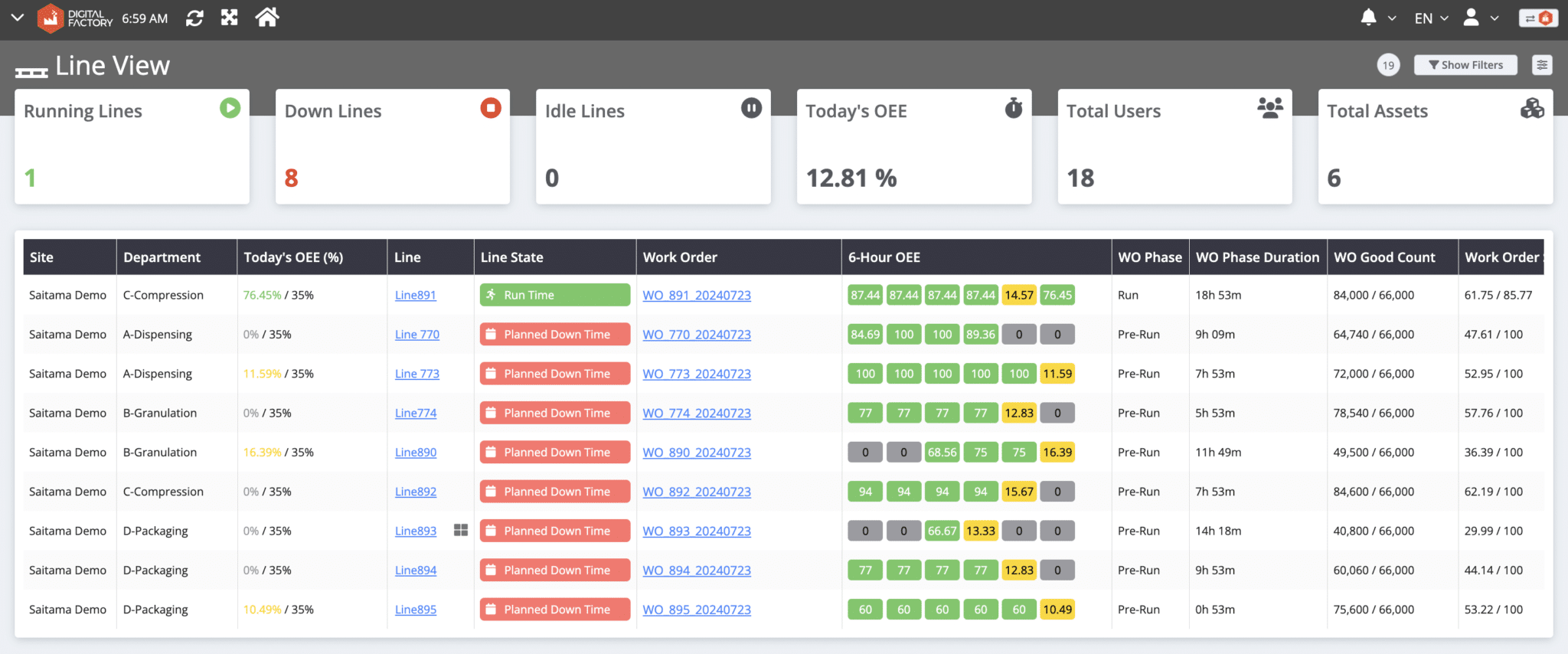Go to the home icon
The height and width of the screenshot is (654, 1568).
click(267, 17)
